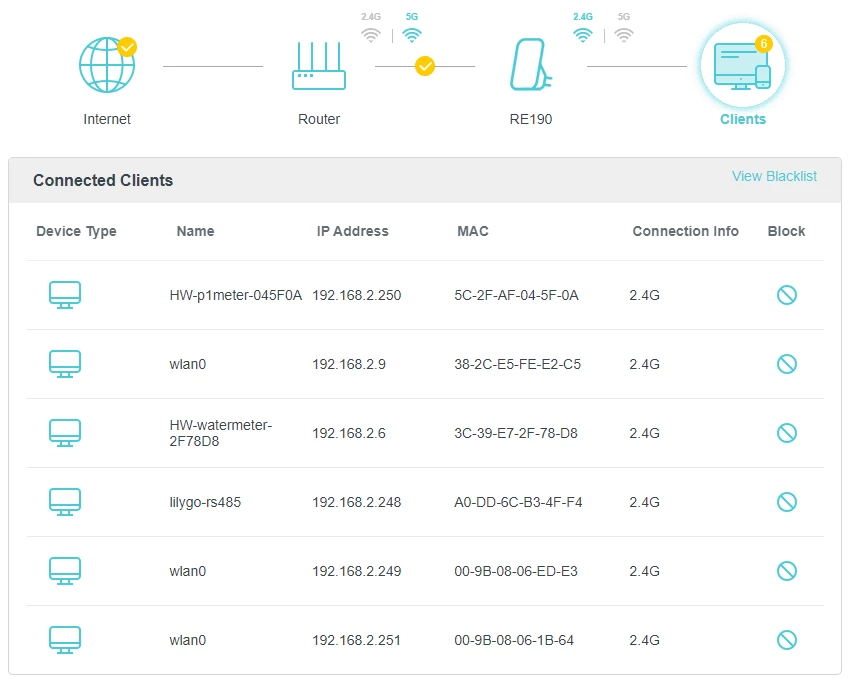Select the Internet label
The image size is (848, 680).
107,119
